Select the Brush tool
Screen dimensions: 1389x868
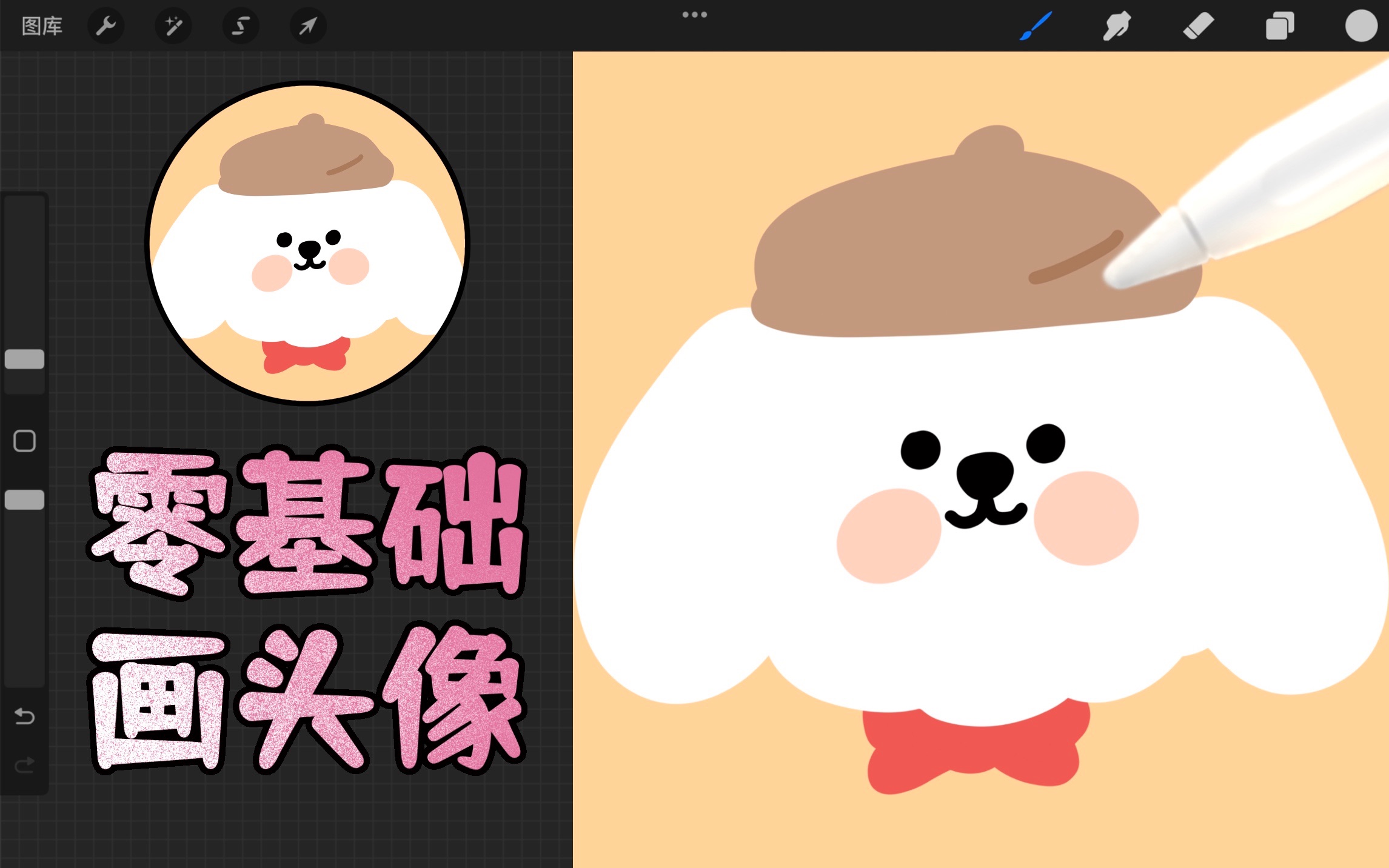1036,26
